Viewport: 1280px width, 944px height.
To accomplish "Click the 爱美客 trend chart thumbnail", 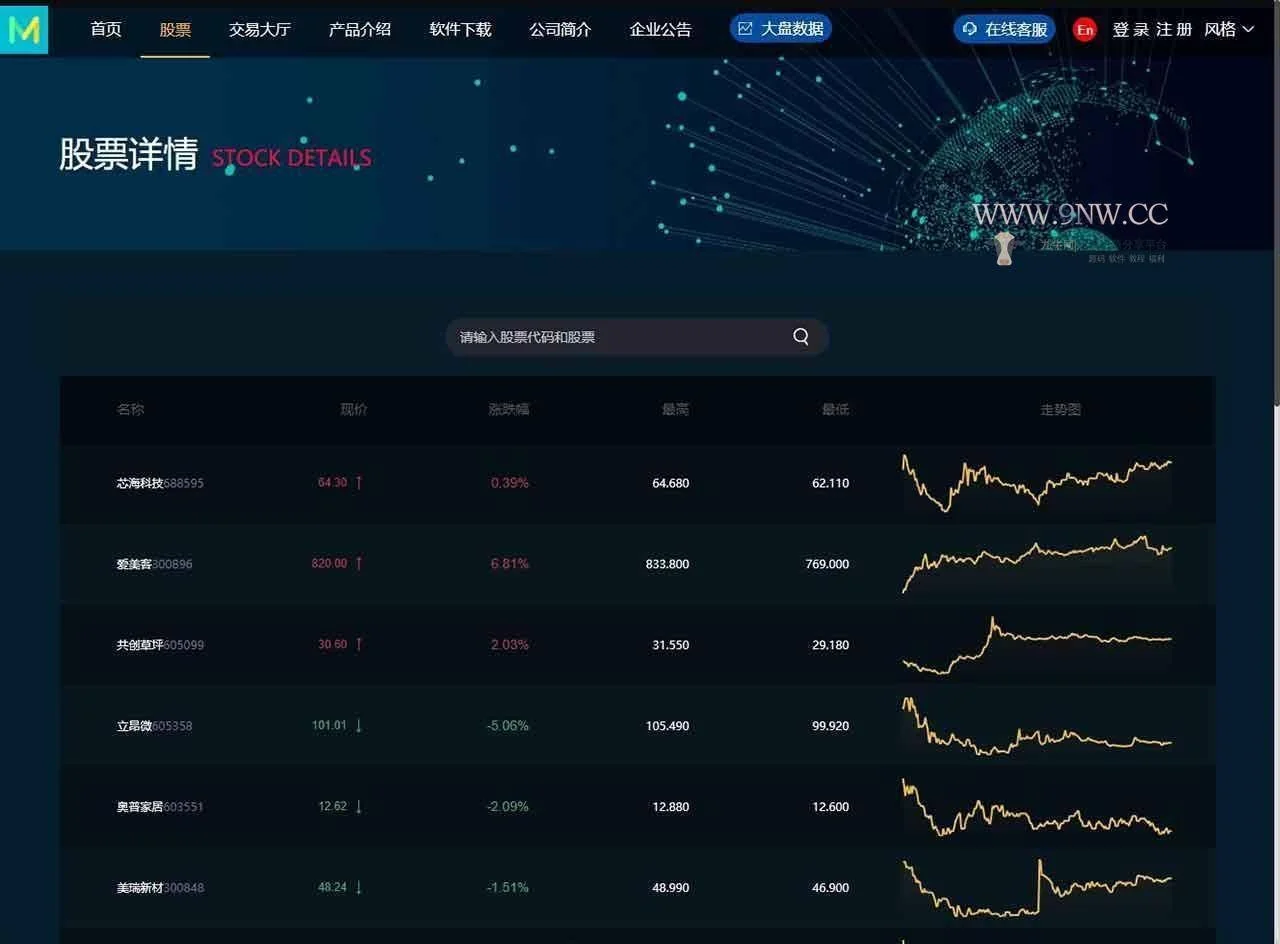I will coord(1036,563).
